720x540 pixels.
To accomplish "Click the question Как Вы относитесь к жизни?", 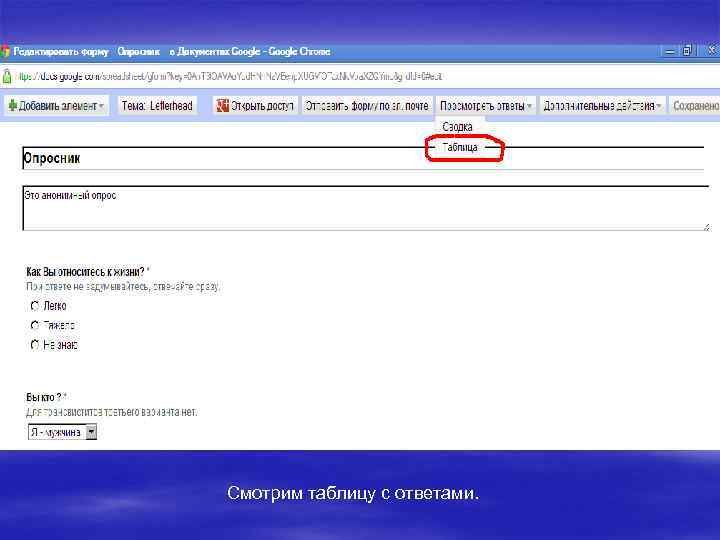I will click(85, 272).
